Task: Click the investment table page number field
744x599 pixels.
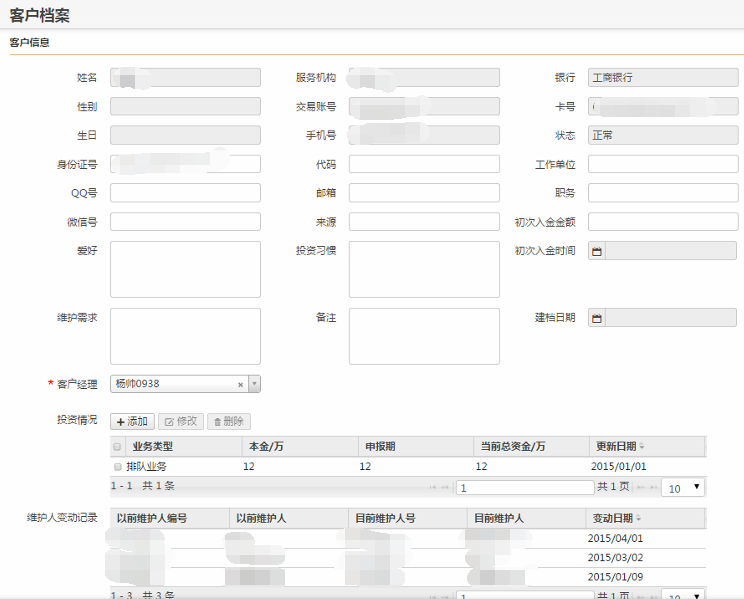Action: tap(525, 488)
